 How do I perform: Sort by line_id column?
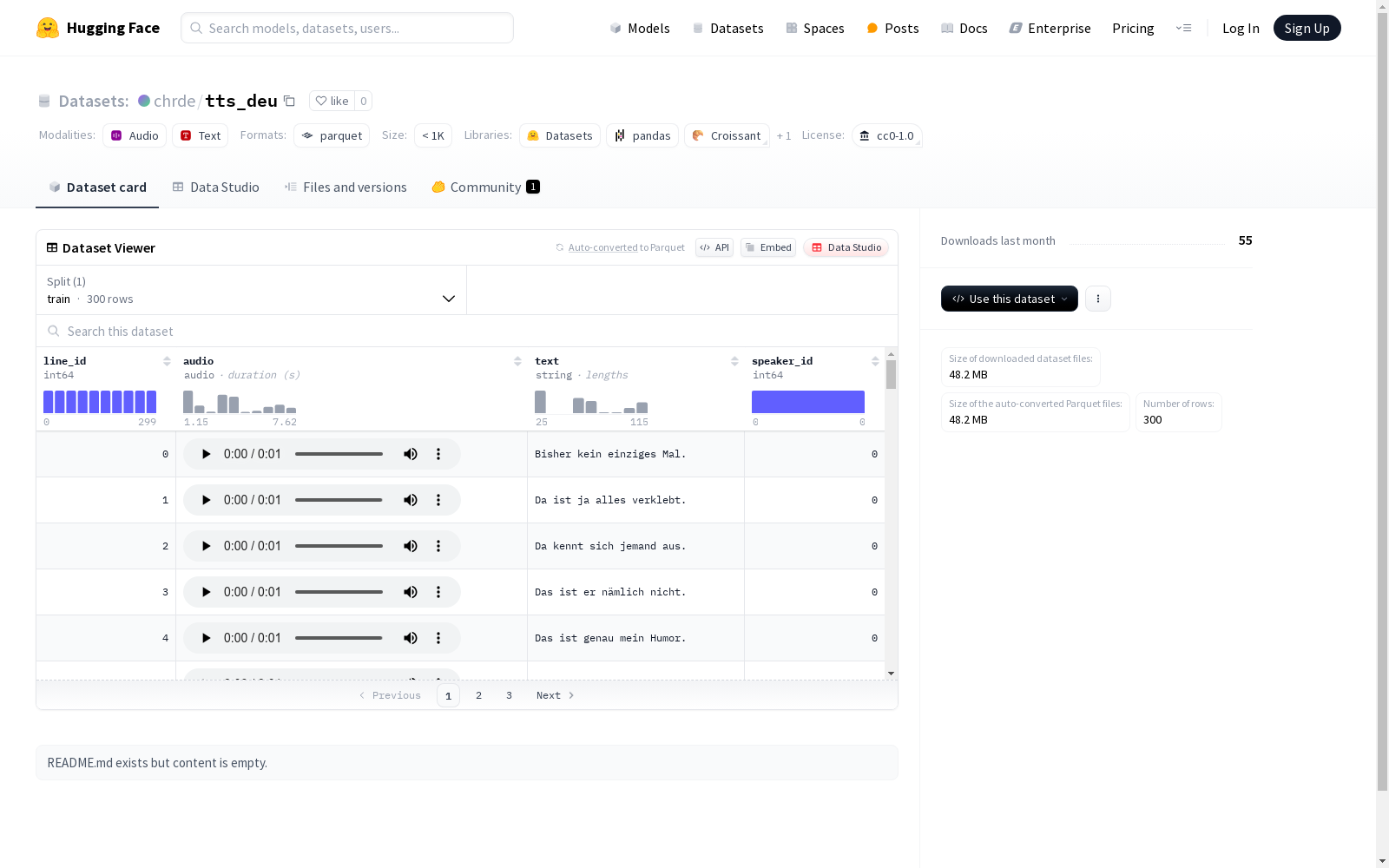167,361
